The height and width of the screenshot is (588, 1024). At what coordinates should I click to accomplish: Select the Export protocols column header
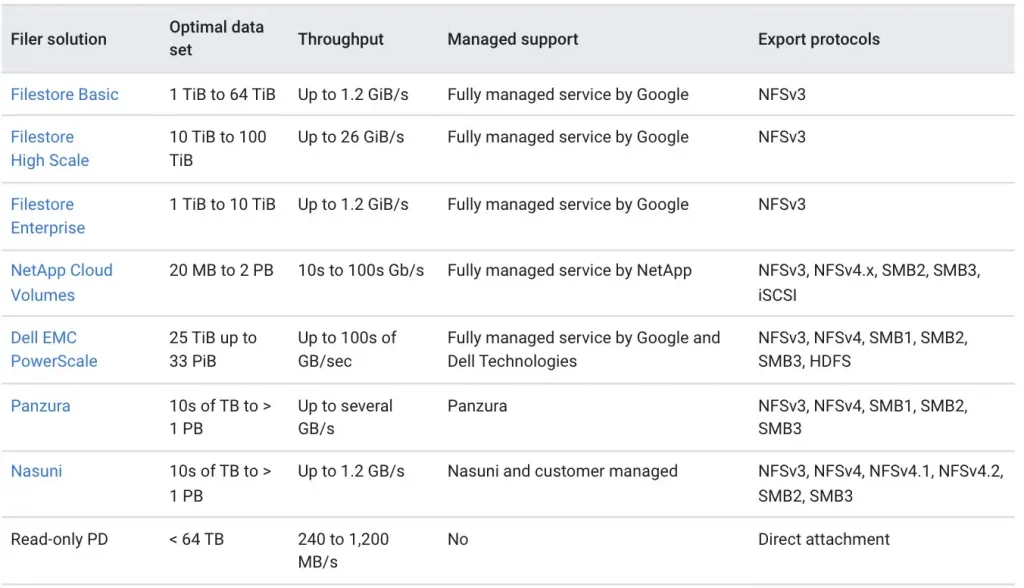(x=818, y=39)
